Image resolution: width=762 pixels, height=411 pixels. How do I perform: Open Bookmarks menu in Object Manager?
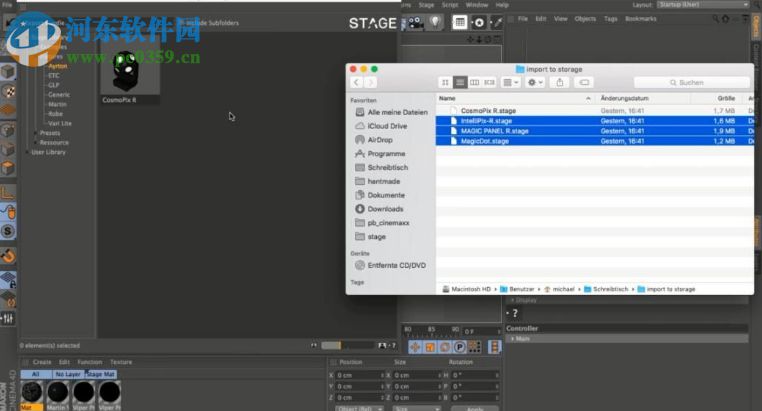click(641, 19)
